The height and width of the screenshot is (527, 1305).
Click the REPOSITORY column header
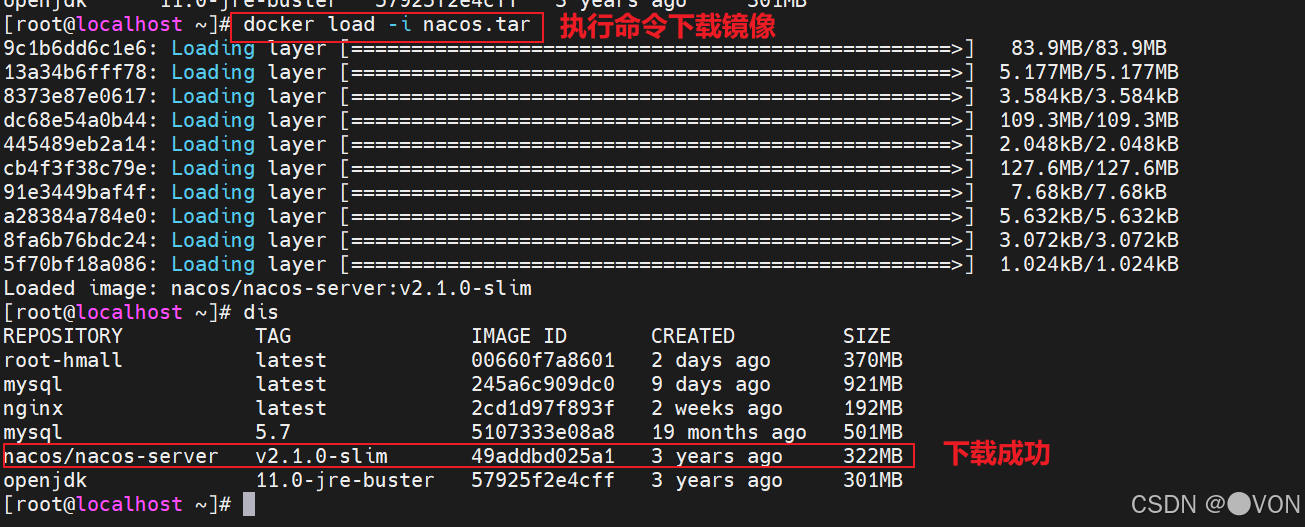click(x=63, y=336)
